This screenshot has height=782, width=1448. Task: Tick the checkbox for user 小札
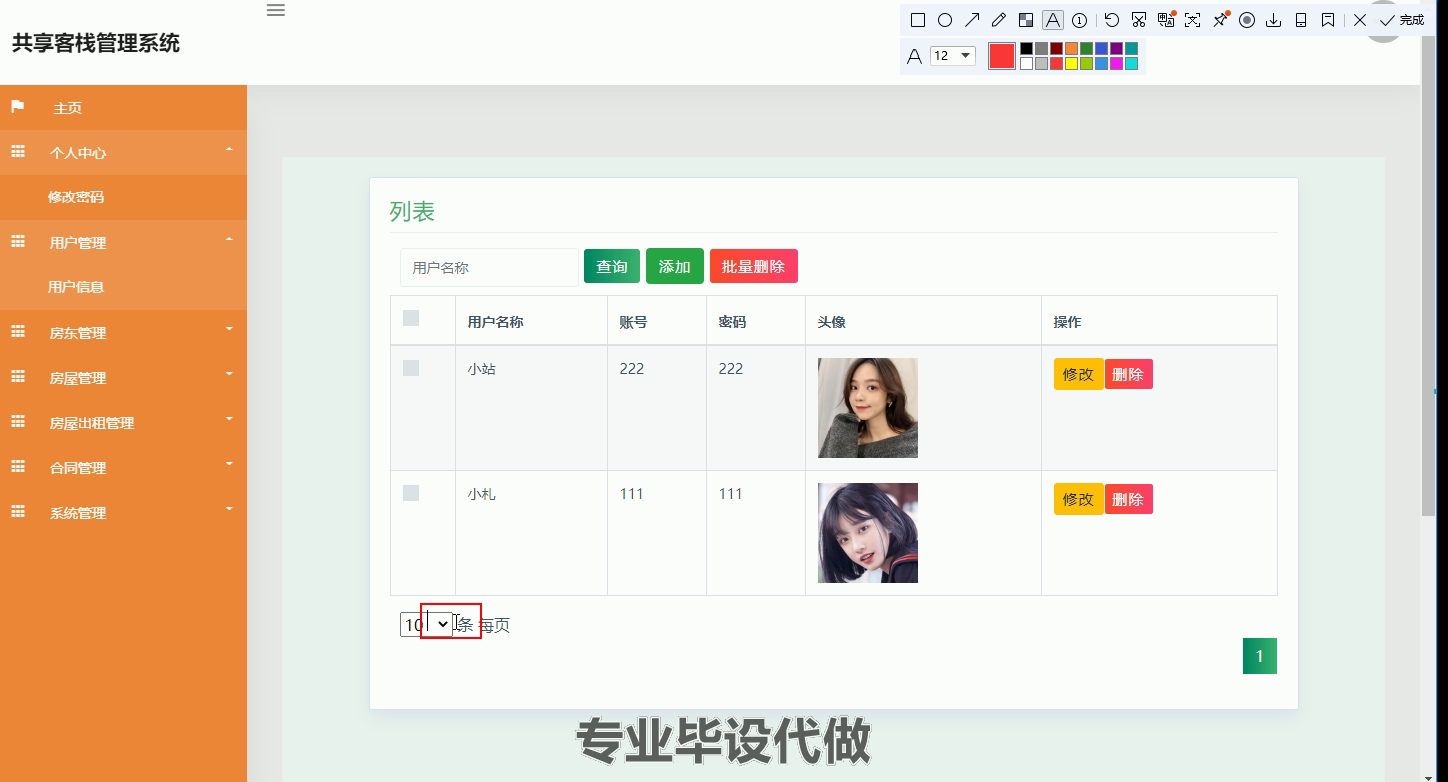click(411, 493)
